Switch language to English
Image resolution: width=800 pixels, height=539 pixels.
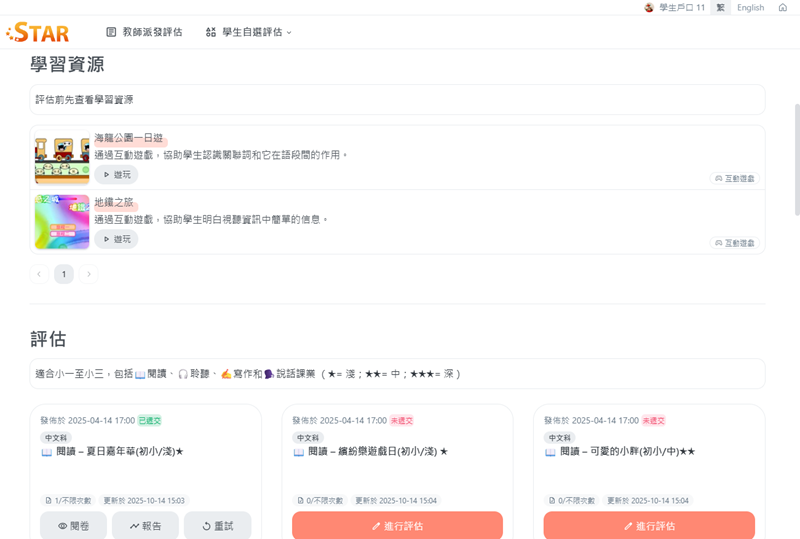[750, 8]
